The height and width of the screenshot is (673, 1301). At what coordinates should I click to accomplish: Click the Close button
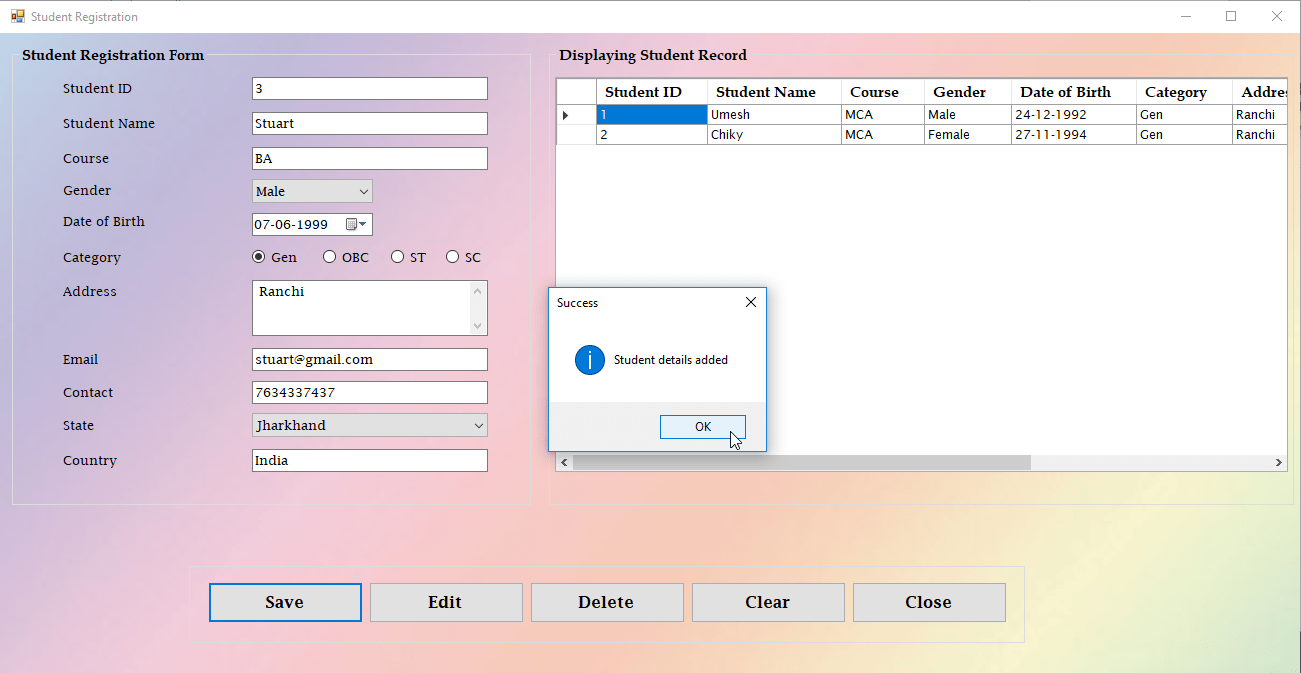tap(929, 602)
